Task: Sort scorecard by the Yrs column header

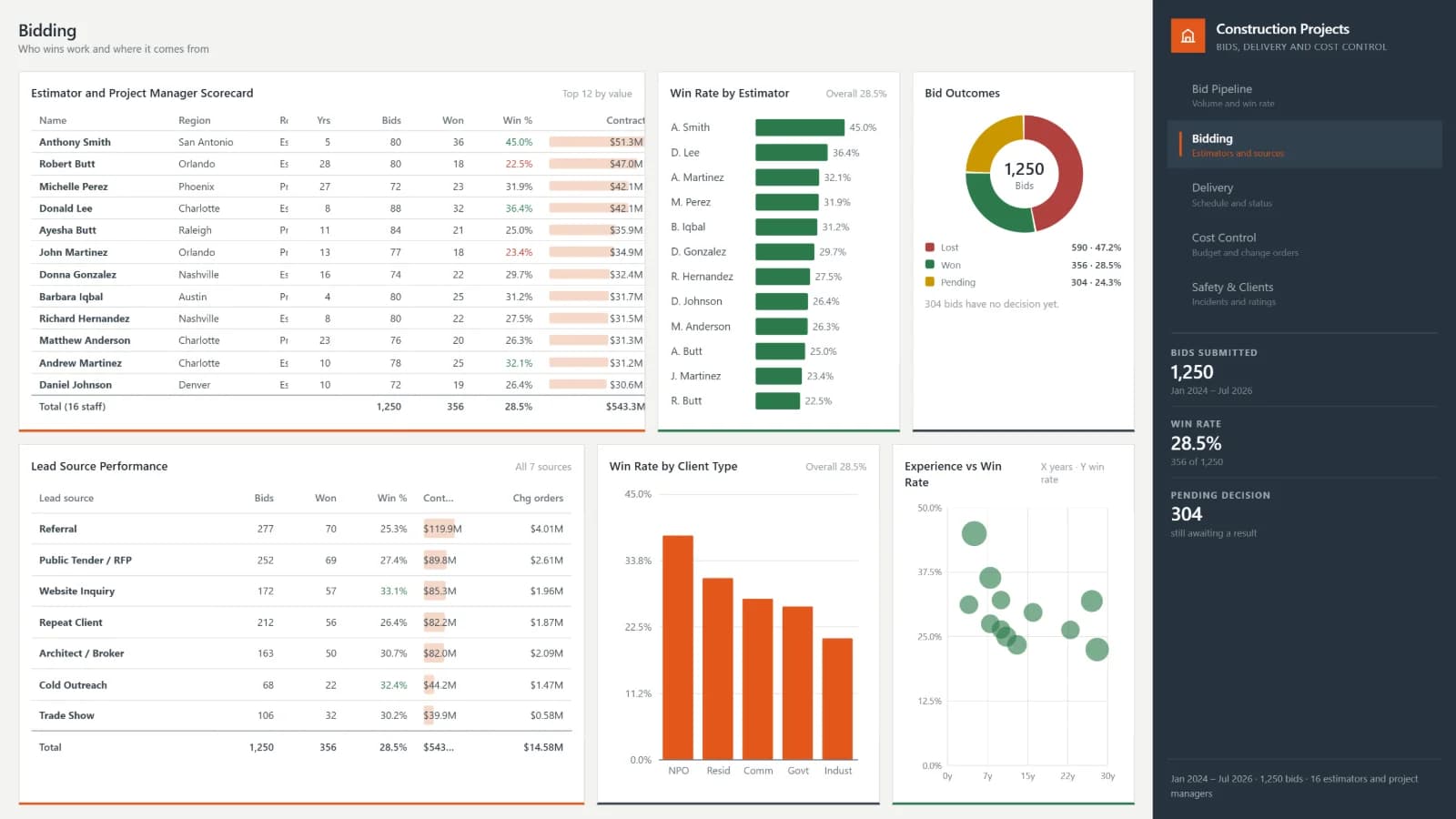Action: (323, 120)
